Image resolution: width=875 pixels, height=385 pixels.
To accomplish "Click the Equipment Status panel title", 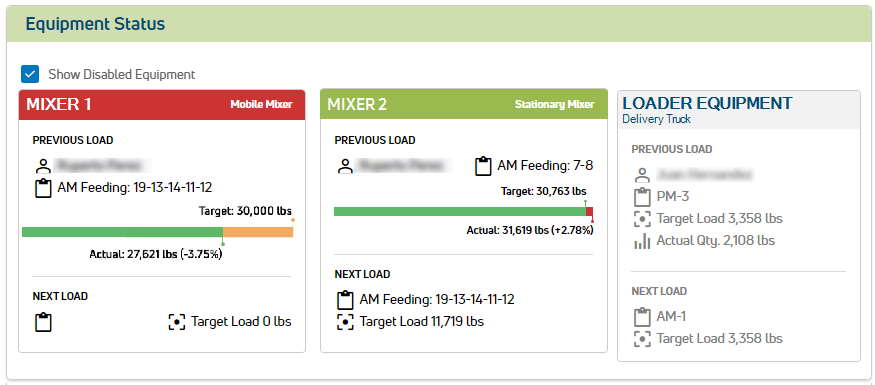I will click(x=95, y=24).
